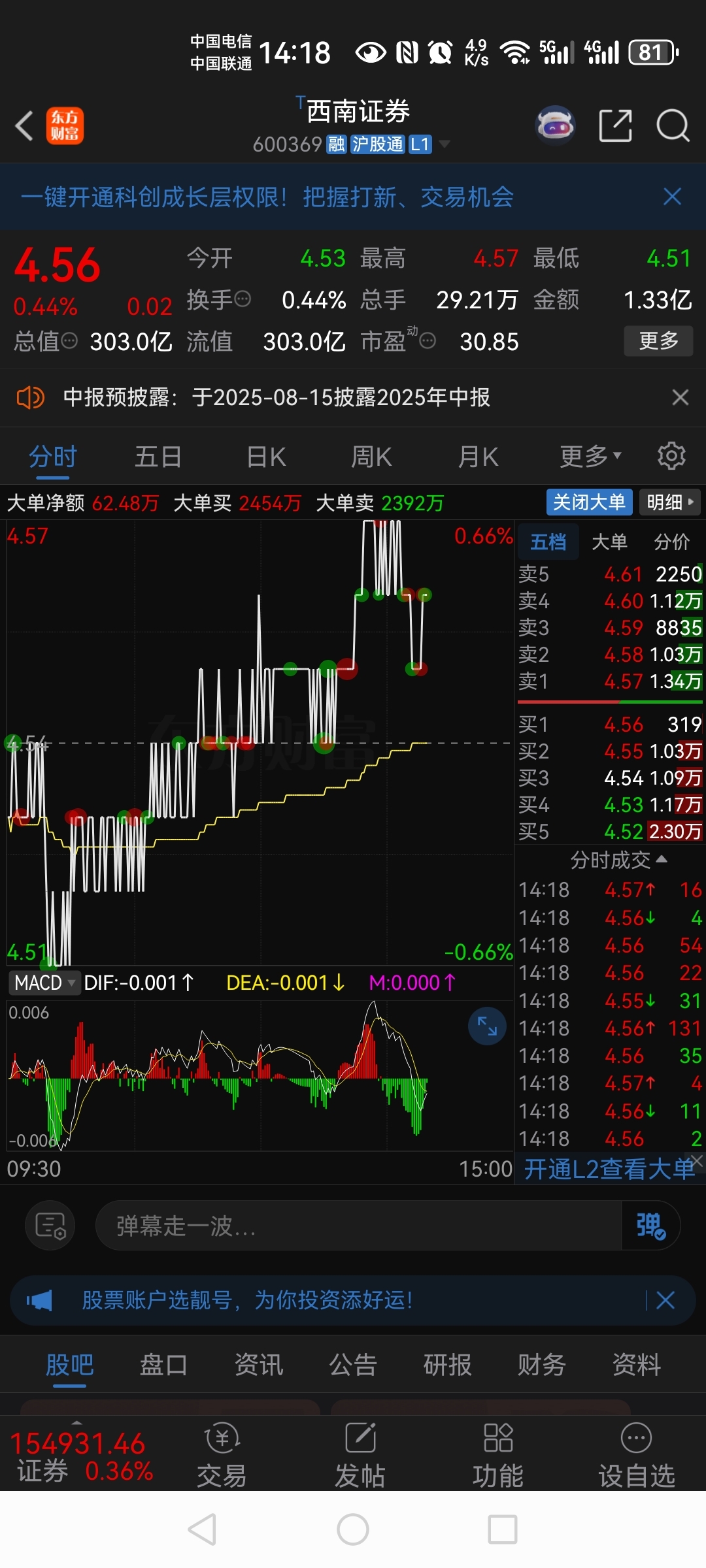Open chart settings gear icon
The width and height of the screenshot is (706, 1568).
(x=671, y=456)
